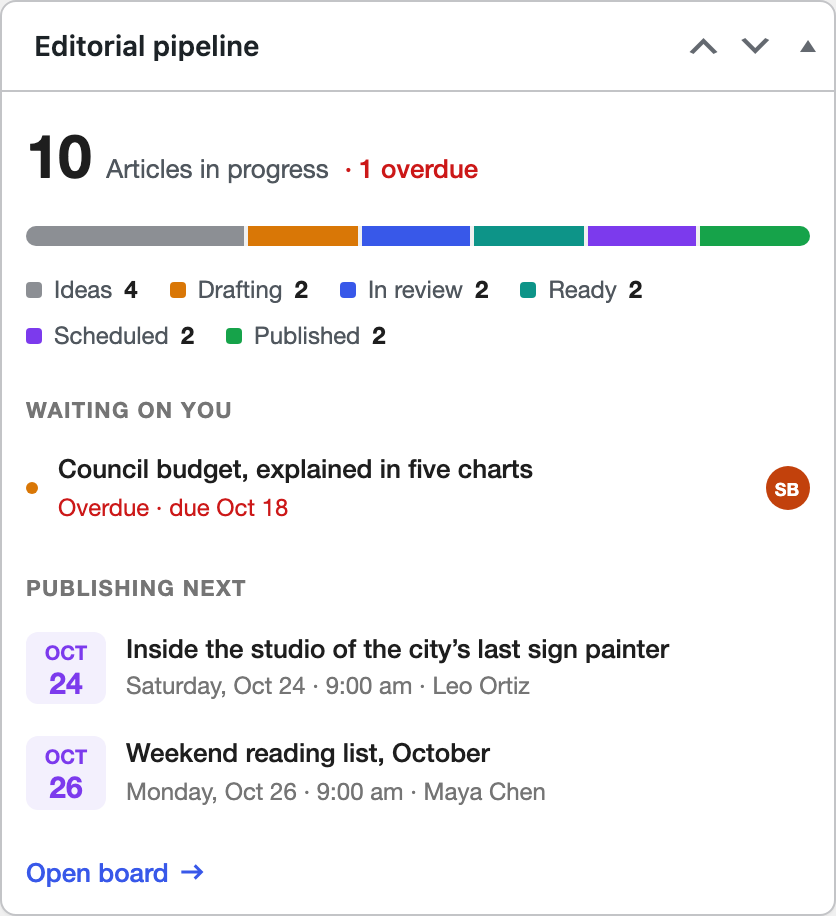The width and height of the screenshot is (836, 916).
Task: Select the teal Ready bar segment
Action: point(529,236)
